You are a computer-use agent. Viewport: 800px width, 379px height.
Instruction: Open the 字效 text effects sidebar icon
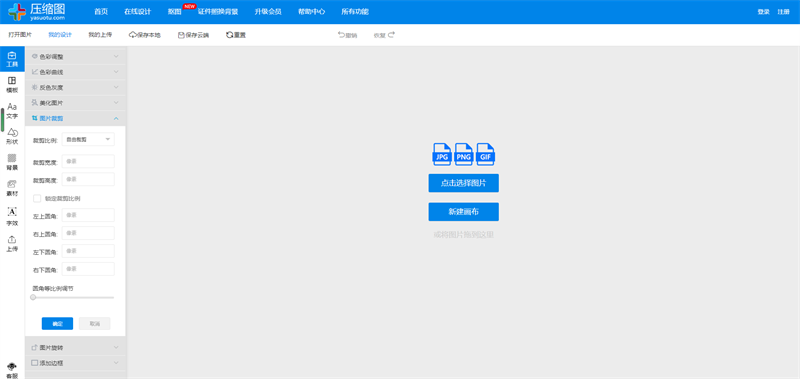pyautogui.click(x=12, y=216)
